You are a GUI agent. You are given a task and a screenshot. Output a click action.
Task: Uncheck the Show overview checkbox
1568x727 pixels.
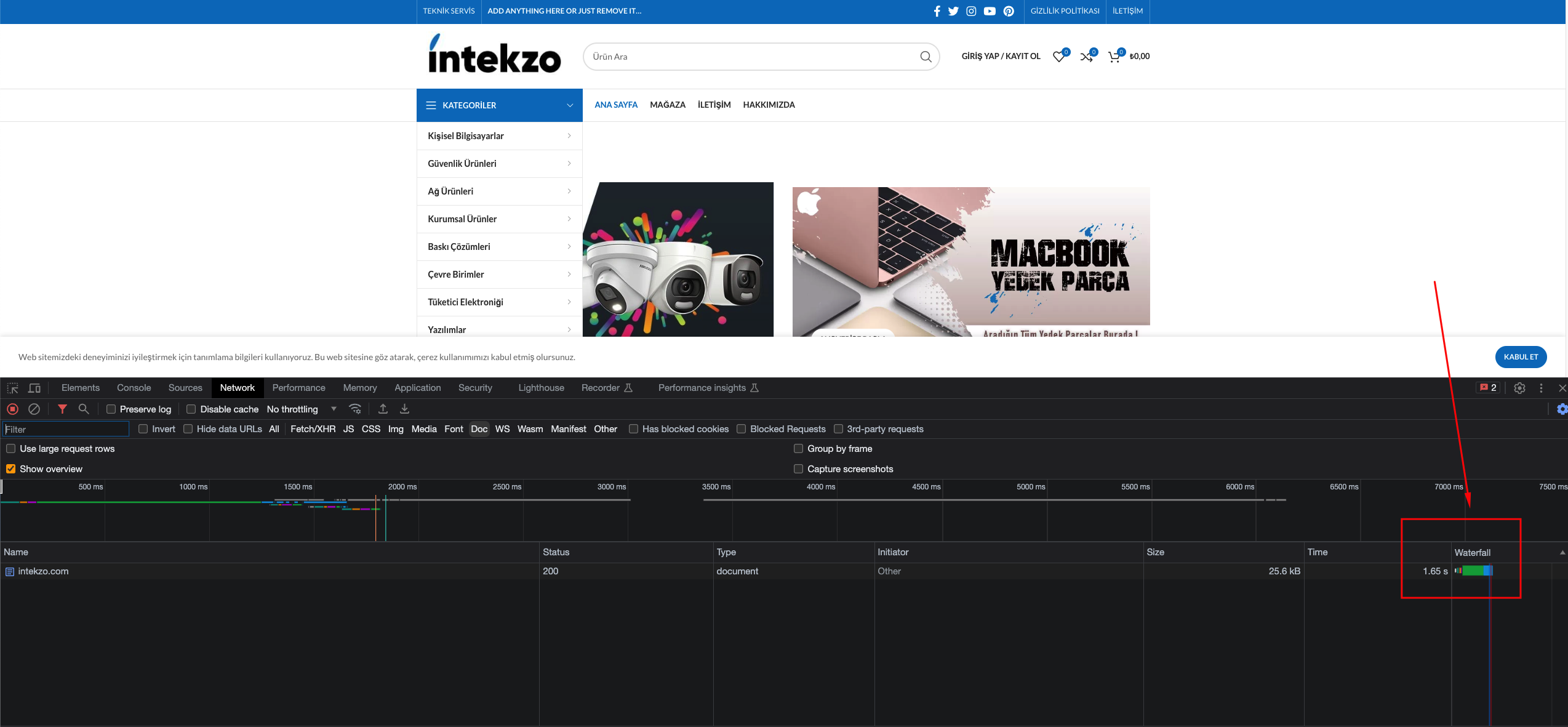click(11, 468)
